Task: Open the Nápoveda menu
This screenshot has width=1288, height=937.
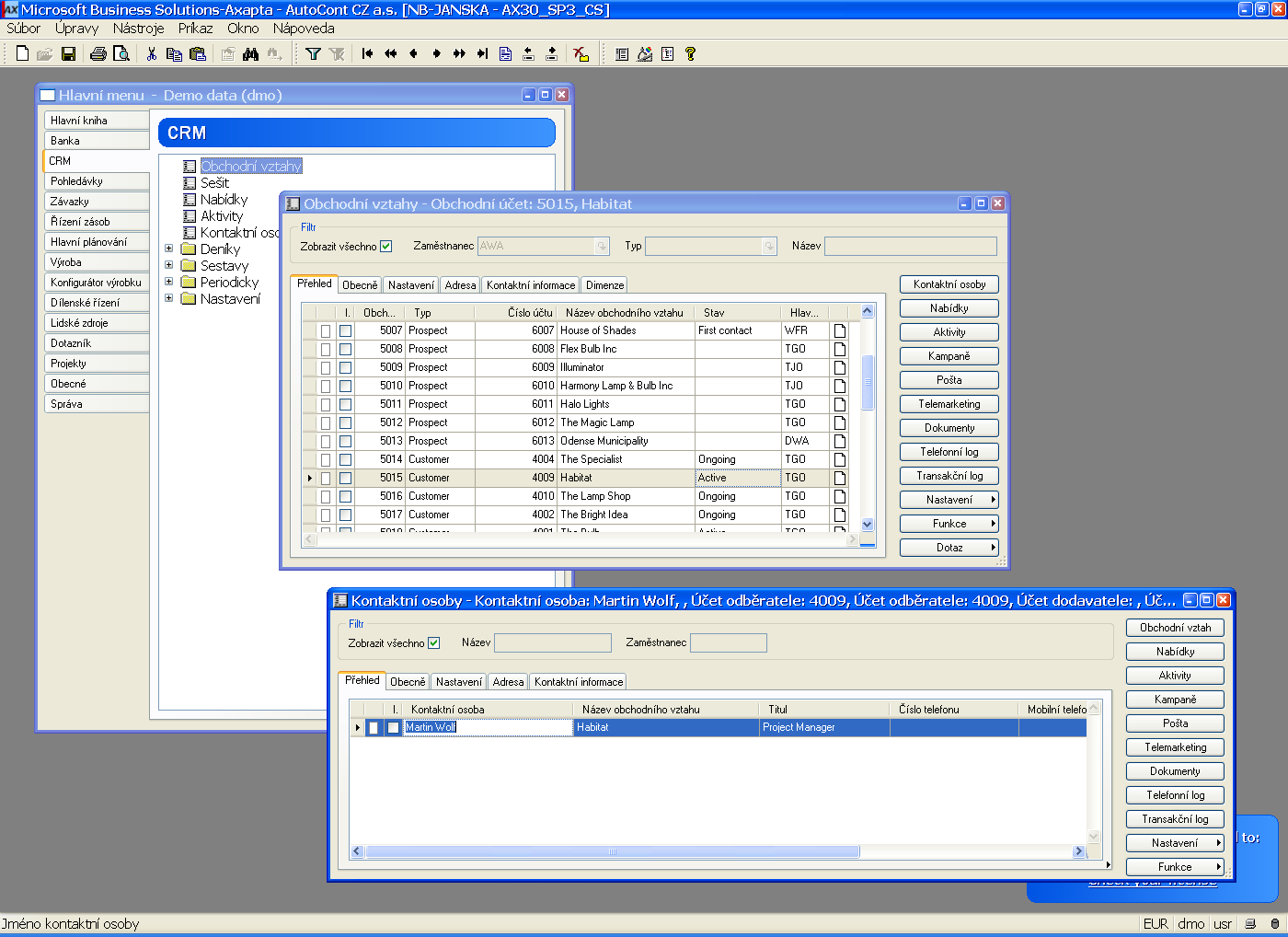Action: pos(304,29)
